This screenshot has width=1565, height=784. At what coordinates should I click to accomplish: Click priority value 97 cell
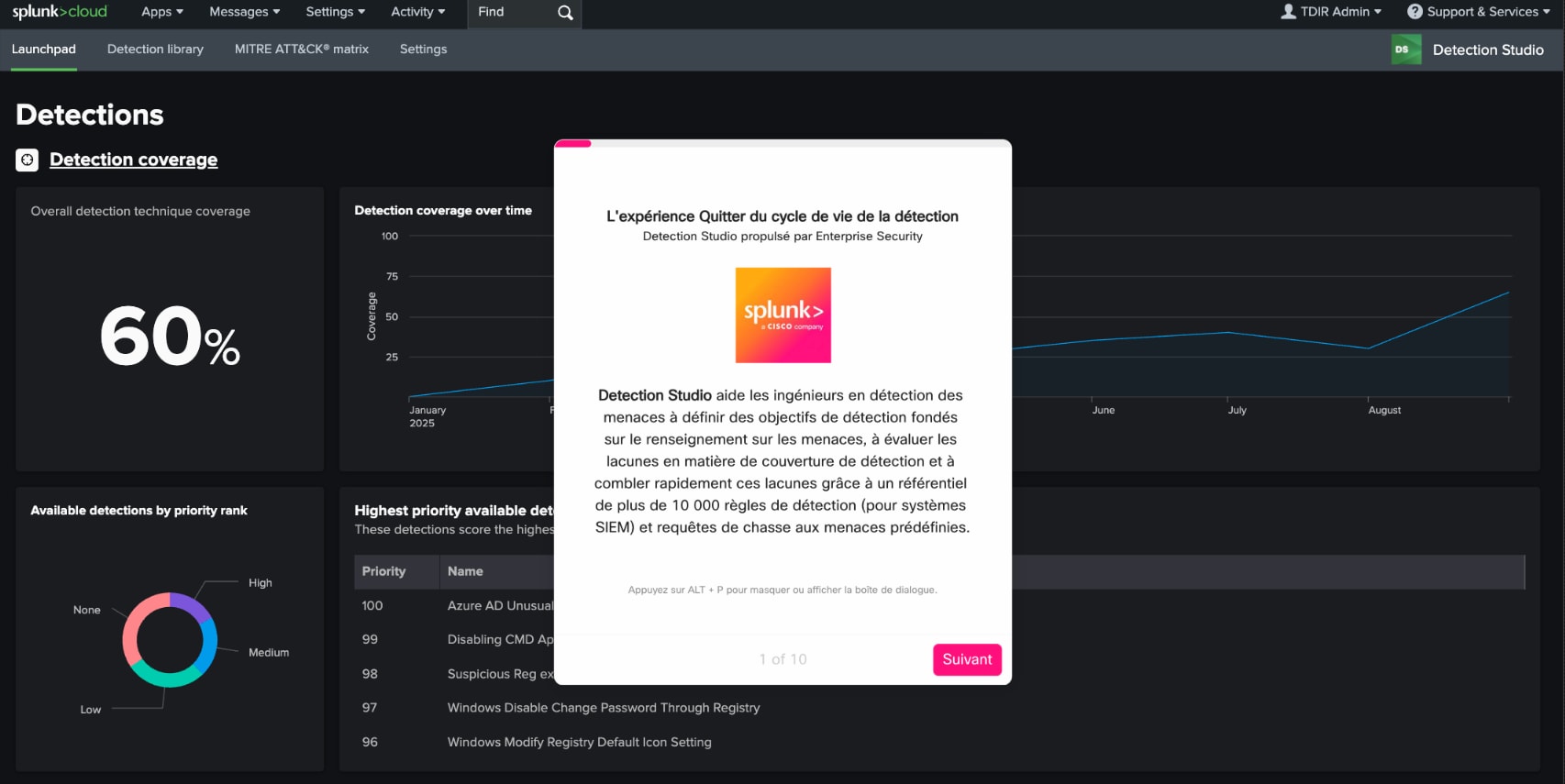point(370,708)
